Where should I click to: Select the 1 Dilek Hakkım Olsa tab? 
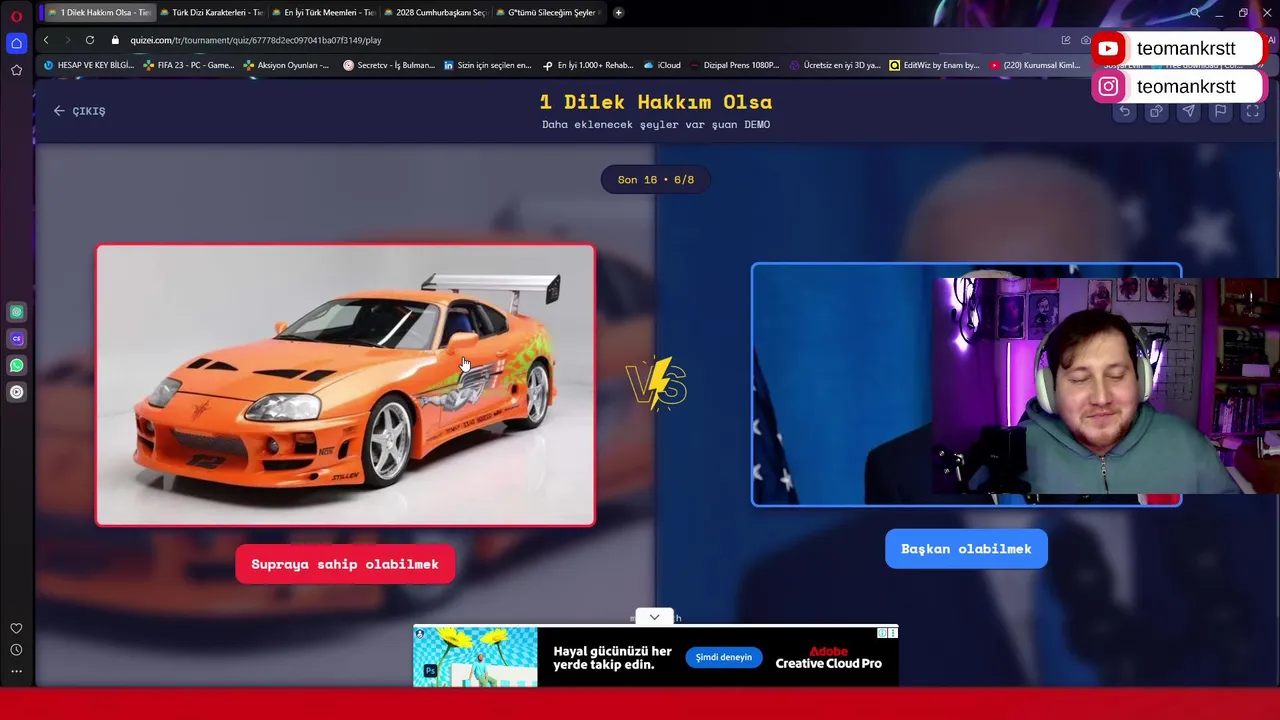click(98, 13)
